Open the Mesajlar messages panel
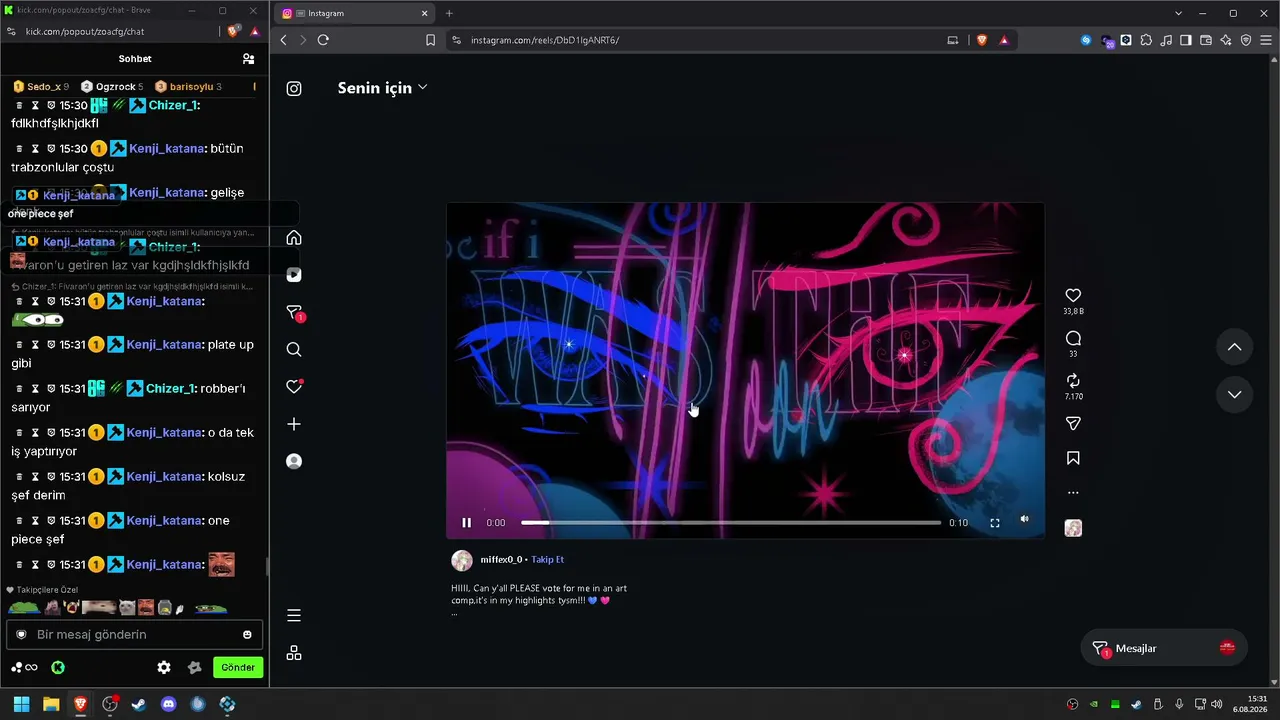The width and height of the screenshot is (1280, 720). click(1164, 648)
